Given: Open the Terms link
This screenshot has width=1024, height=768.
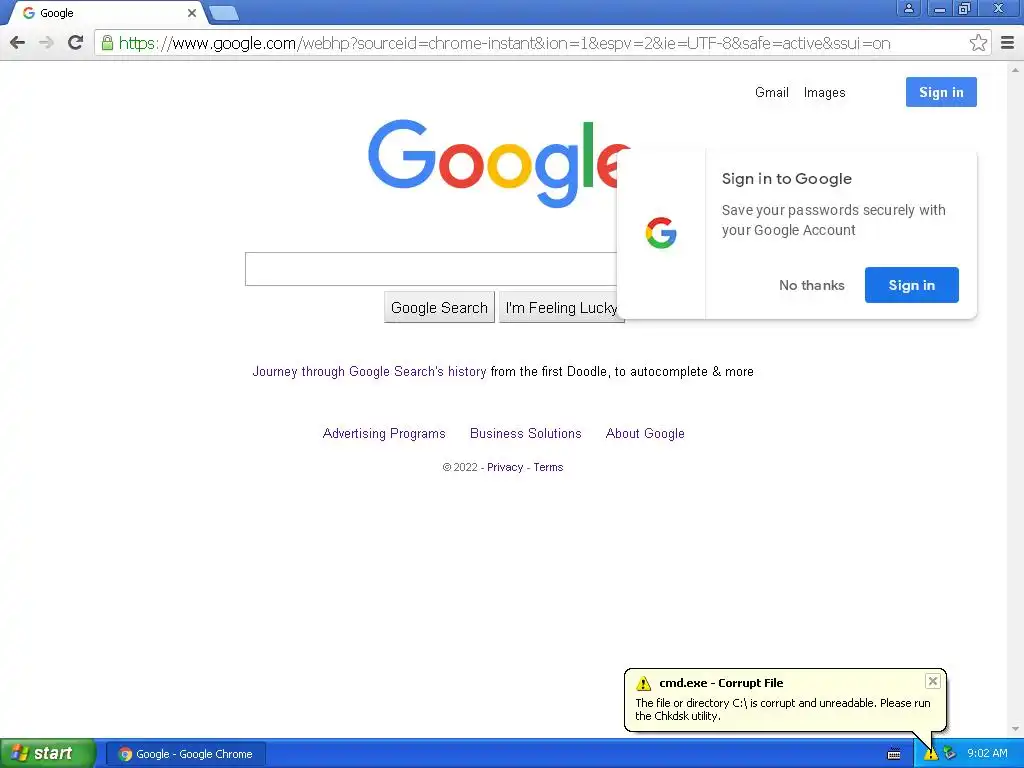Looking at the screenshot, I should click(548, 468).
